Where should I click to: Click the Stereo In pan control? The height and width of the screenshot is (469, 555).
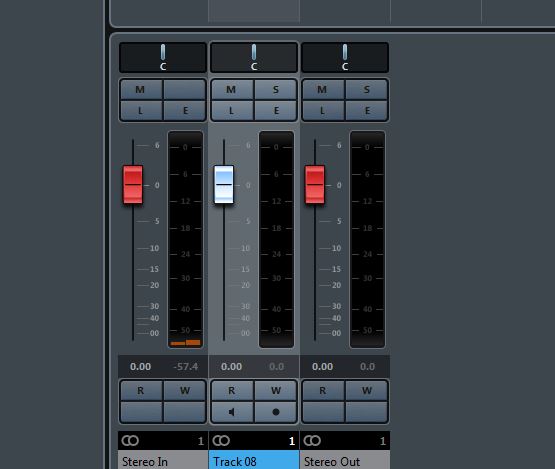coord(163,57)
